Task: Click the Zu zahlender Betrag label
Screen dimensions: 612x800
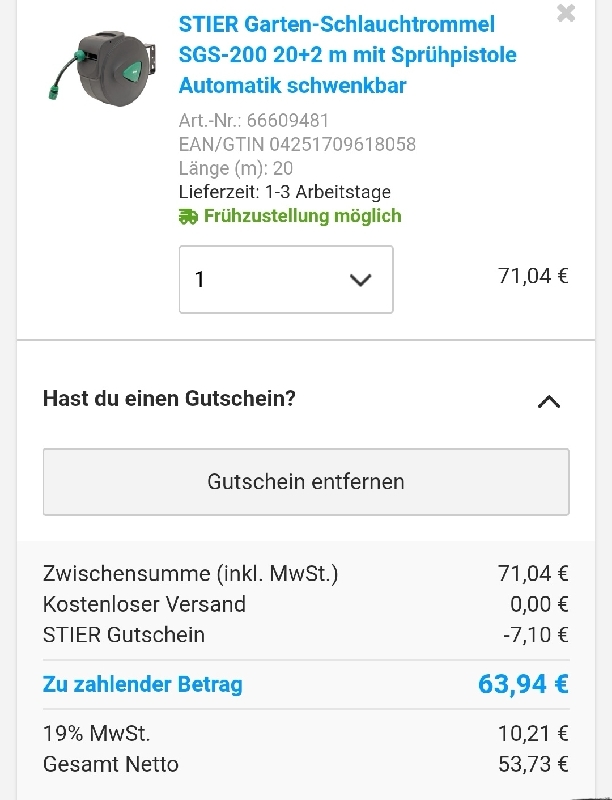Action: pyautogui.click(x=142, y=685)
